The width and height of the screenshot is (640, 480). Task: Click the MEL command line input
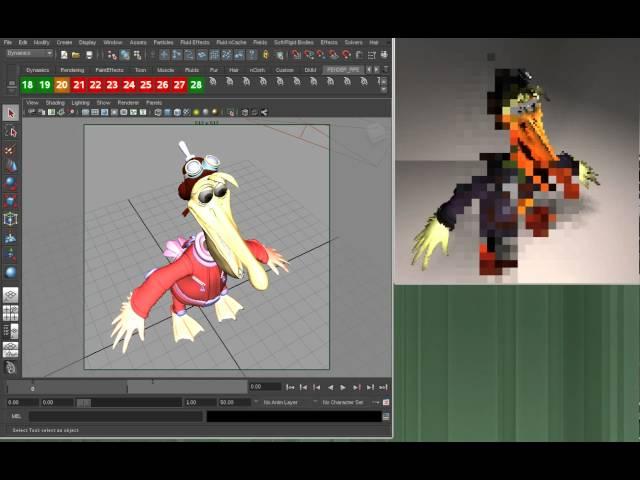pos(116,416)
